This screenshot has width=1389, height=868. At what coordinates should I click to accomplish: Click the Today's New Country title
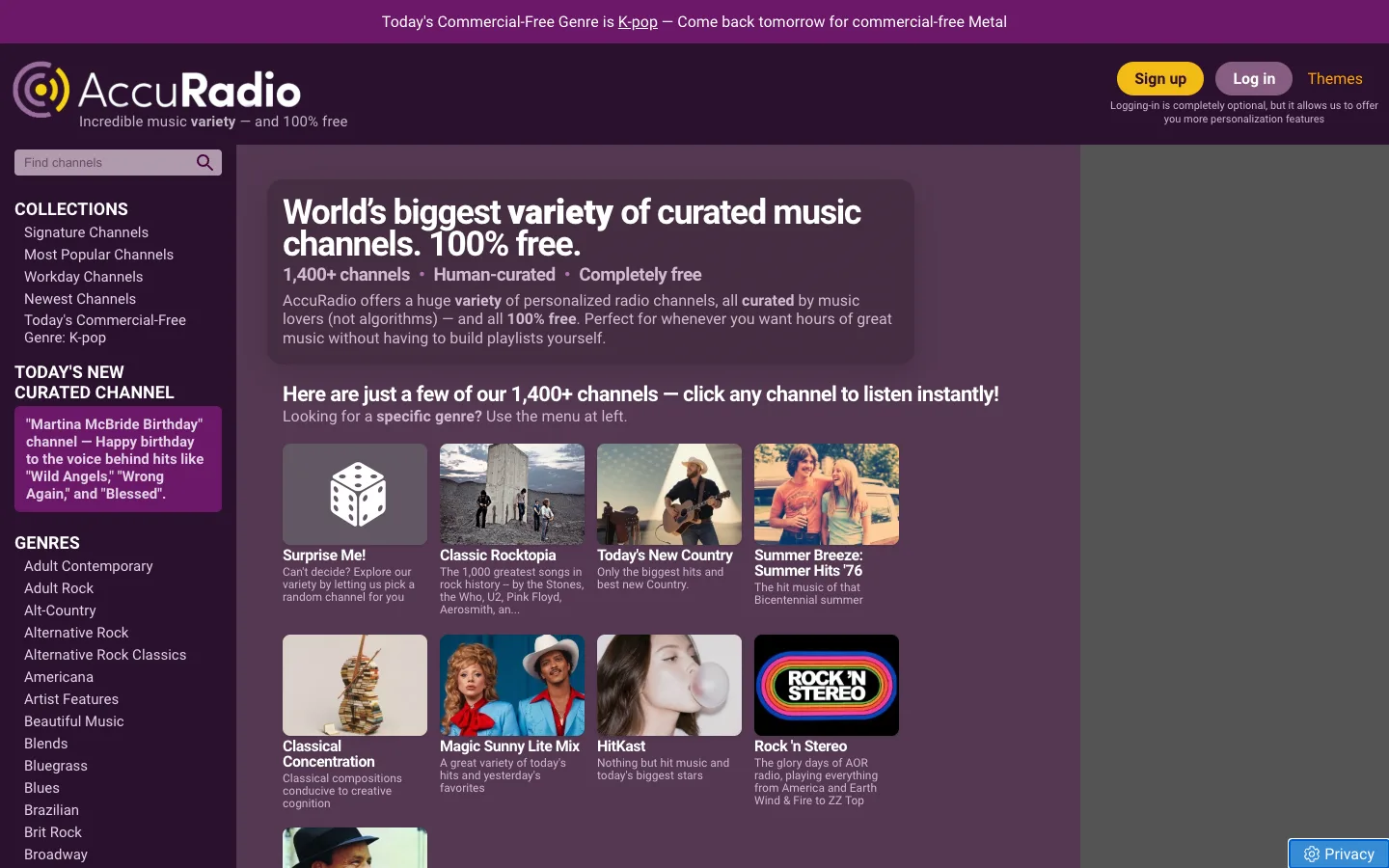pos(665,556)
